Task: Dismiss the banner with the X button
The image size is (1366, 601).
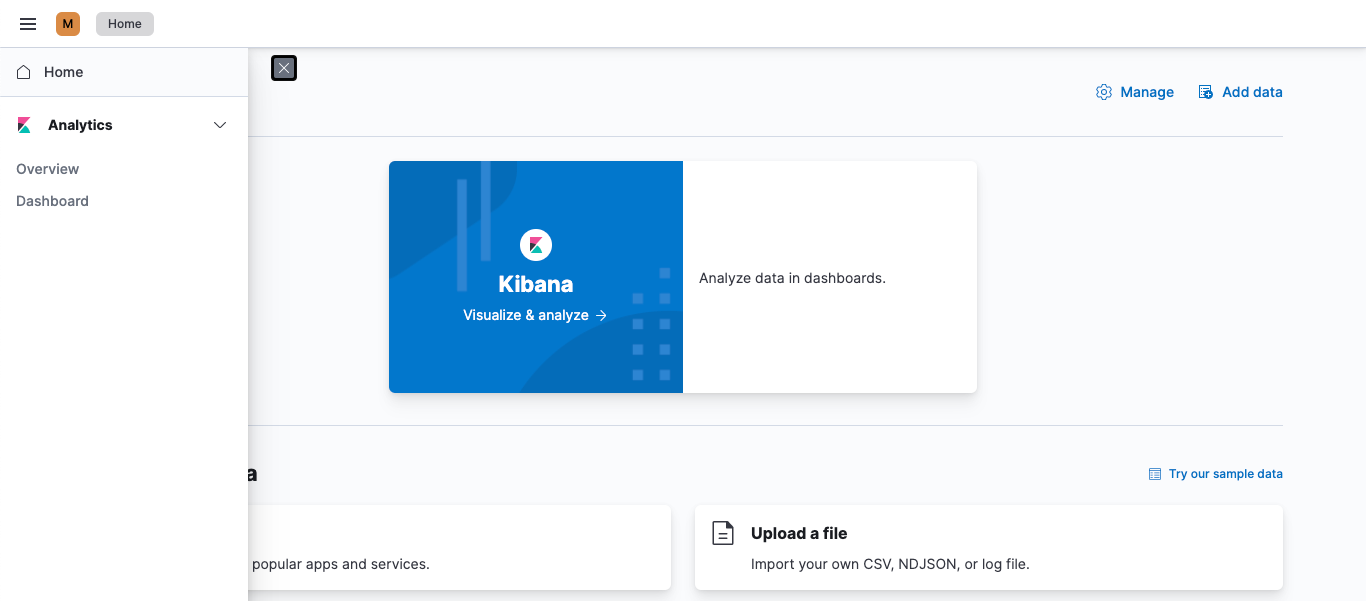Action: coord(283,68)
